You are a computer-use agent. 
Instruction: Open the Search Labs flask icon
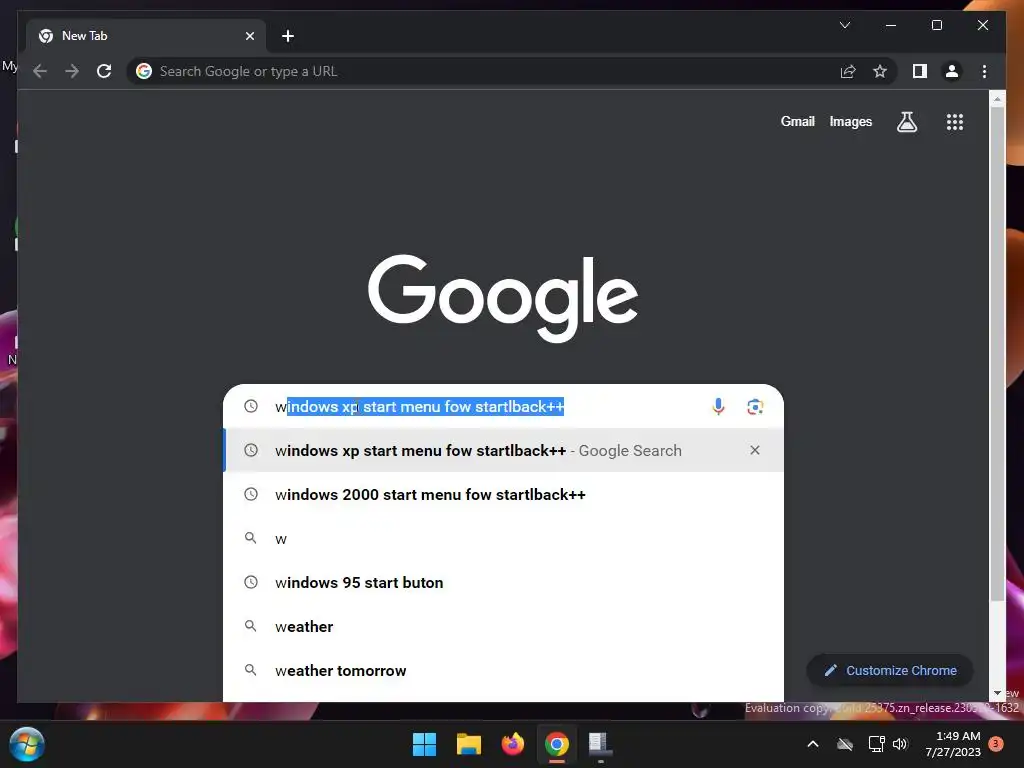pos(906,121)
